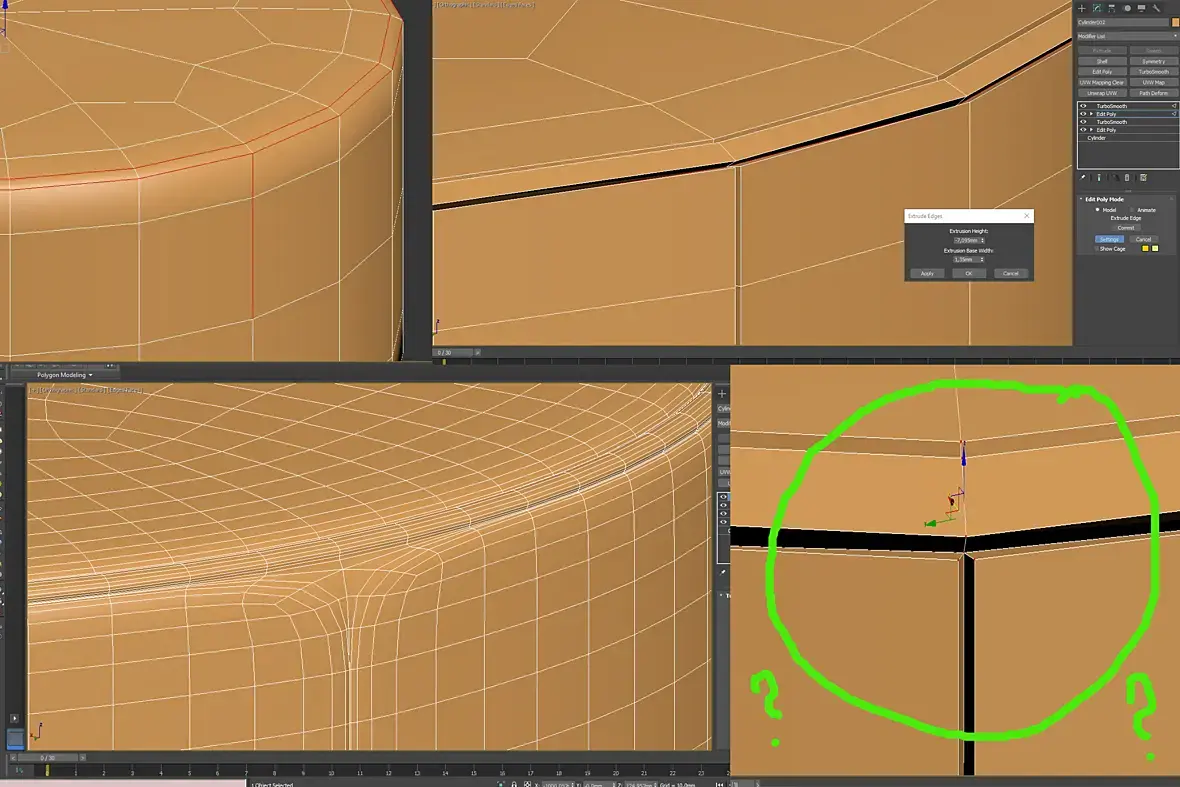Click frame 10 on the timeline ruler
This screenshot has width=1180, height=787.
click(x=331, y=772)
